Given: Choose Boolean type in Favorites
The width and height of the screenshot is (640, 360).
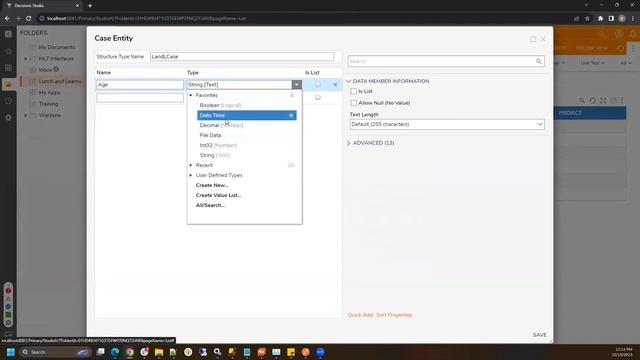Looking at the screenshot, I should [220, 105].
